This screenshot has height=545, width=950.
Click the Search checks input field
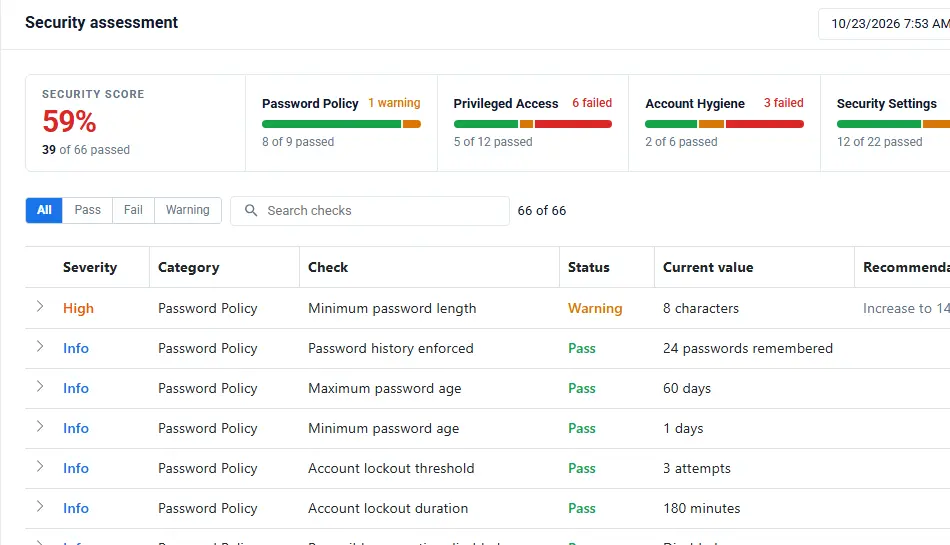click(370, 211)
